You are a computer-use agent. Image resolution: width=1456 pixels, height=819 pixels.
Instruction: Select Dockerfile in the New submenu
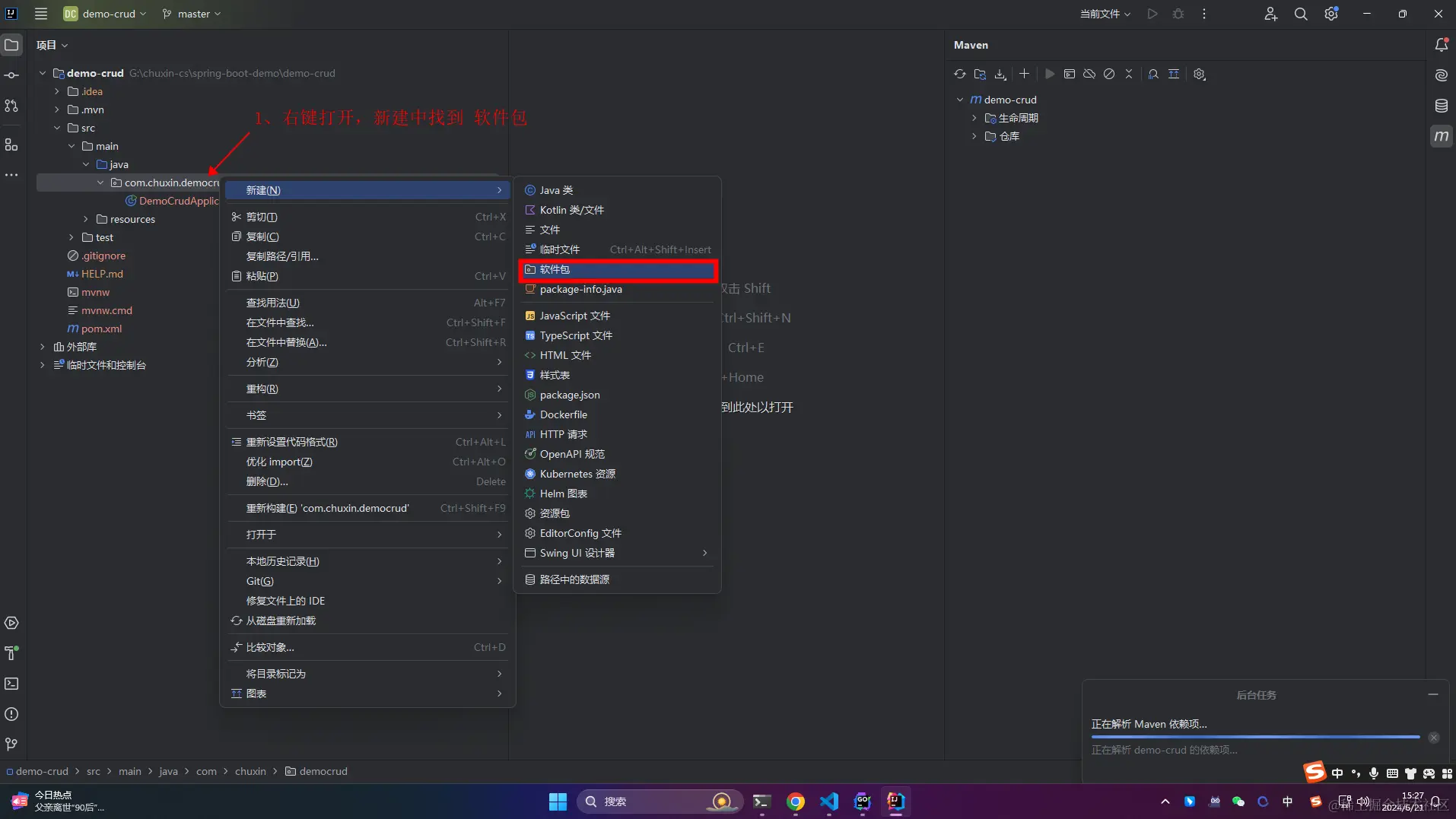tap(618, 414)
